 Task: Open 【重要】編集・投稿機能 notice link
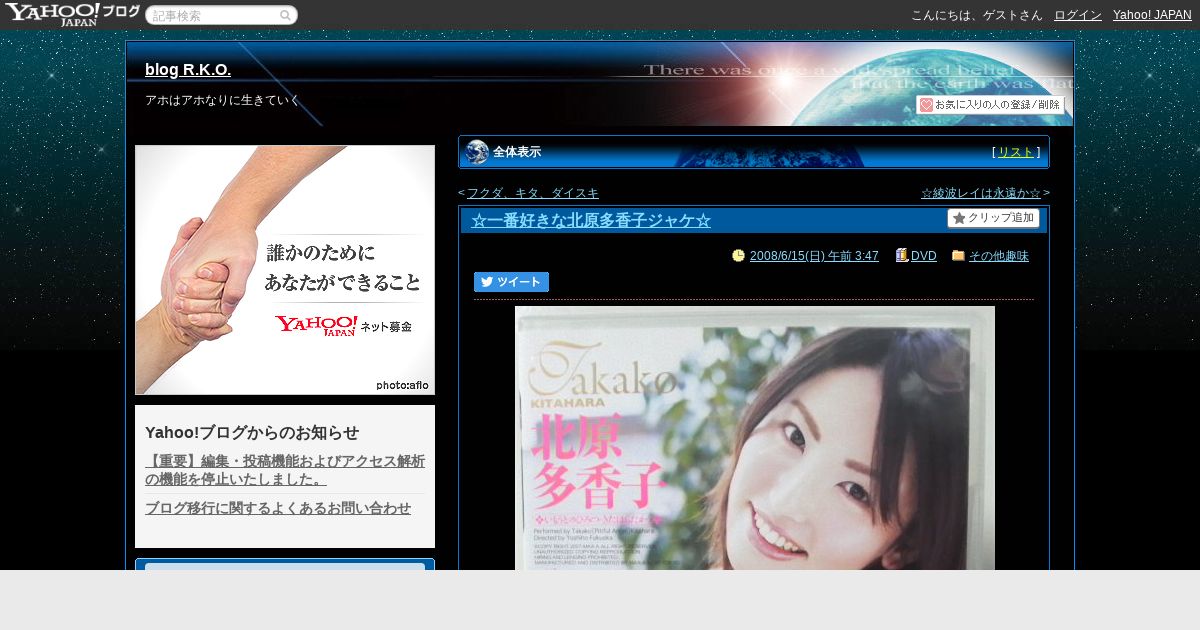pos(285,470)
